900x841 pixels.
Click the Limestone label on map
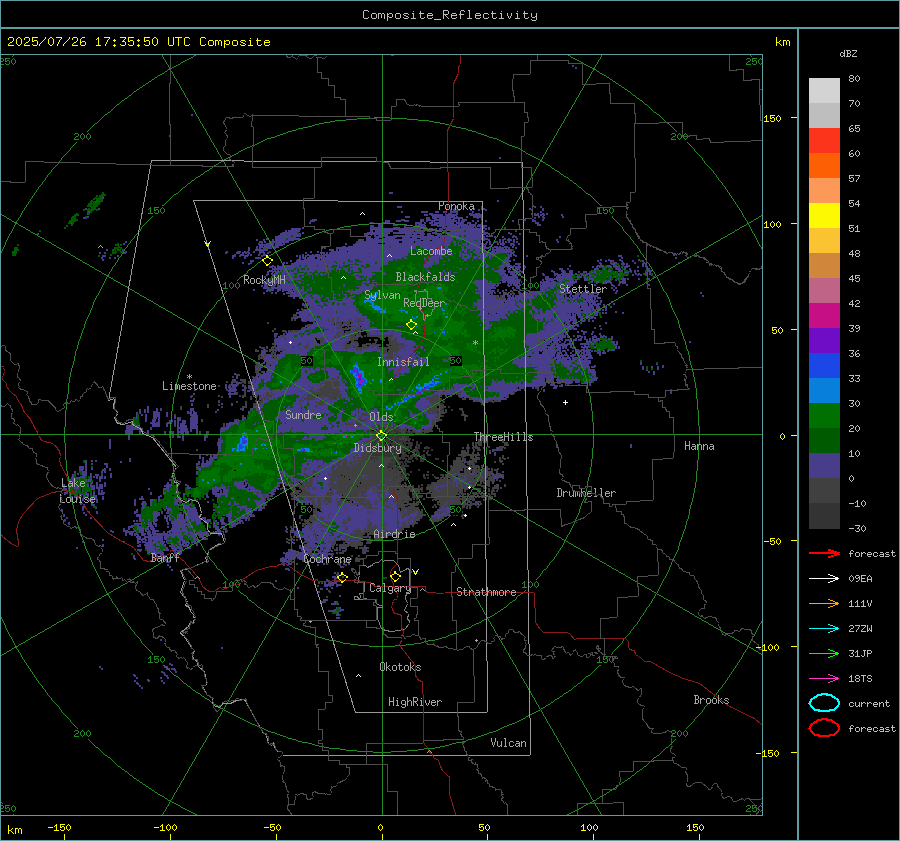tap(189, 386)
